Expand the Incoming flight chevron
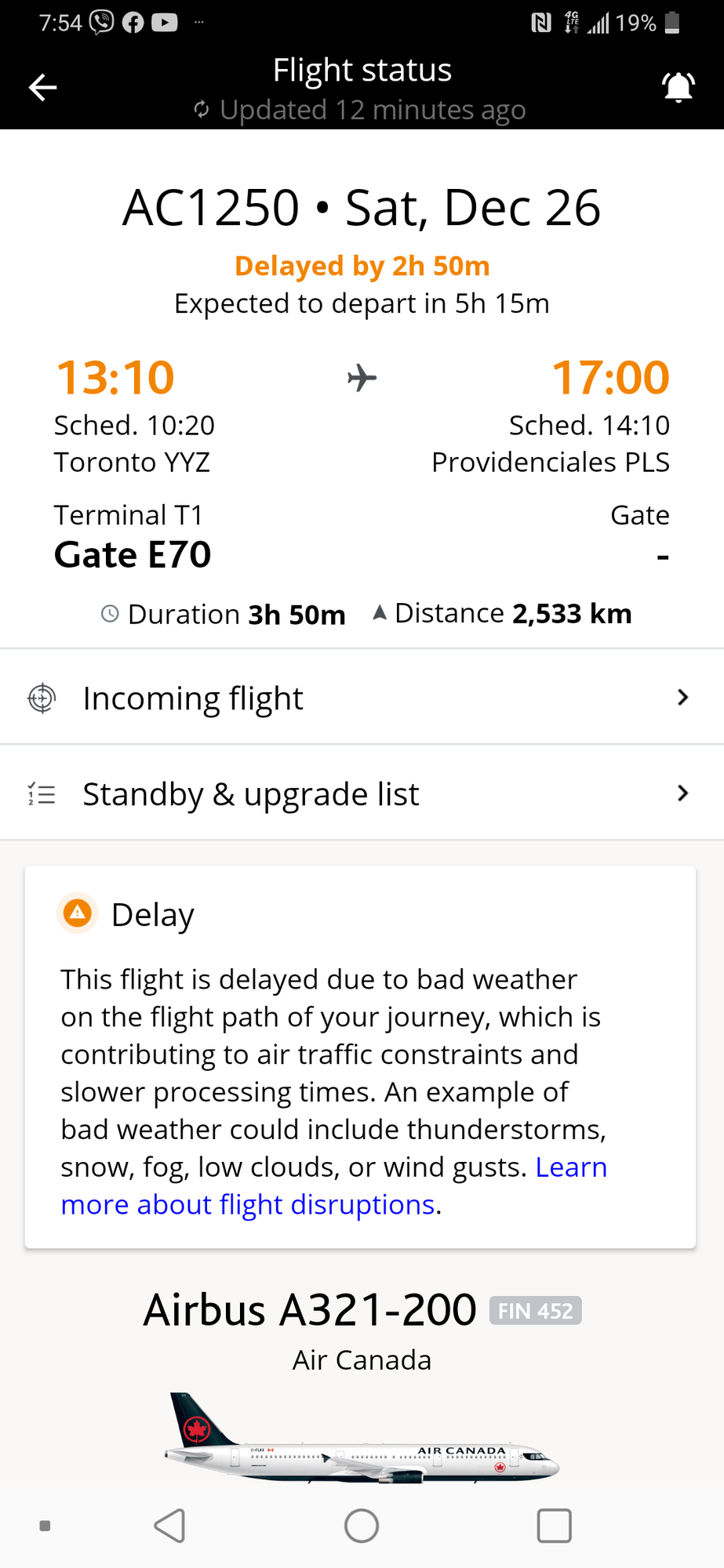Viewport: 724px width, 1568px height. [682, 697]
